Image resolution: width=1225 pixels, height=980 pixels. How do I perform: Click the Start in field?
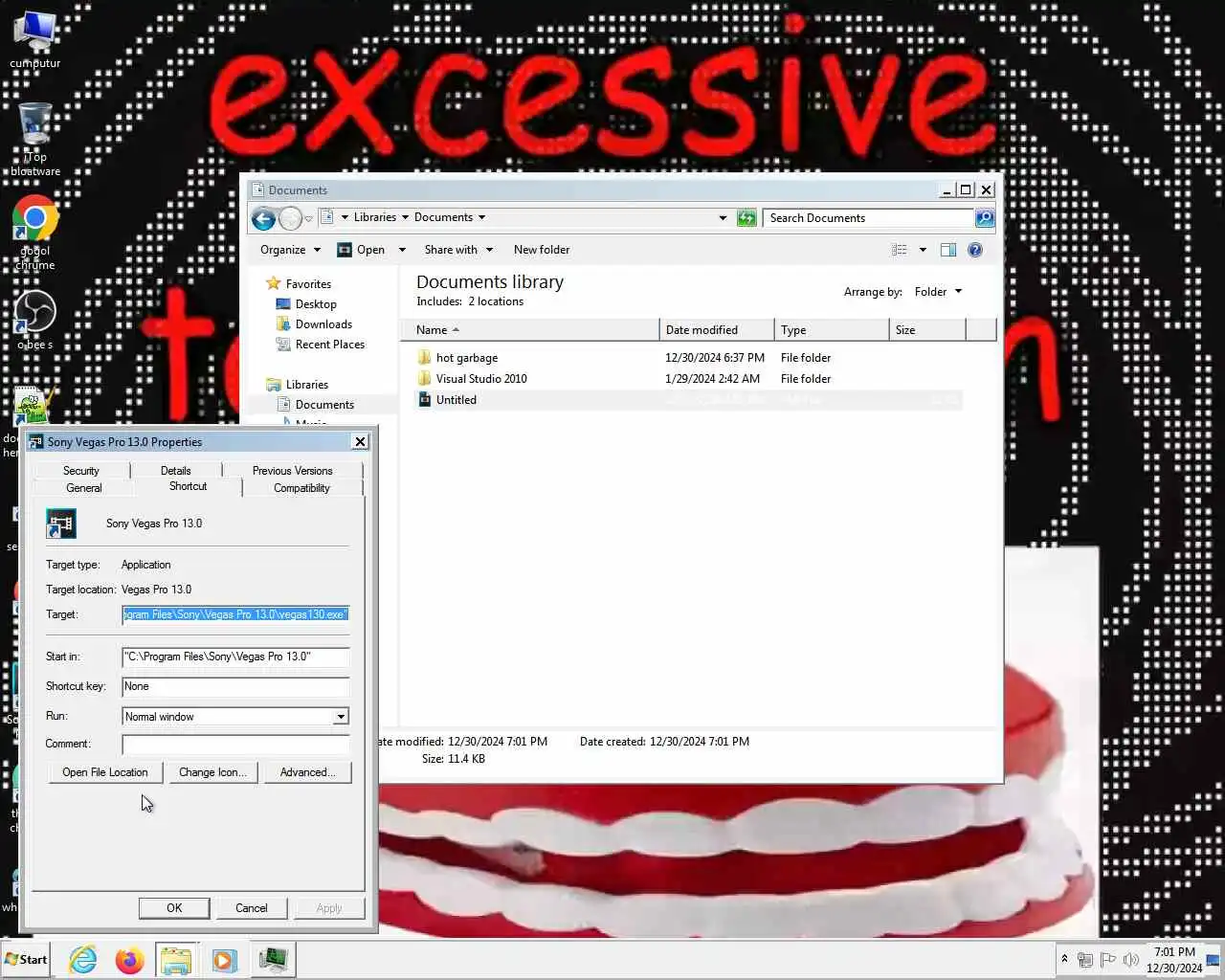(235, 657)
